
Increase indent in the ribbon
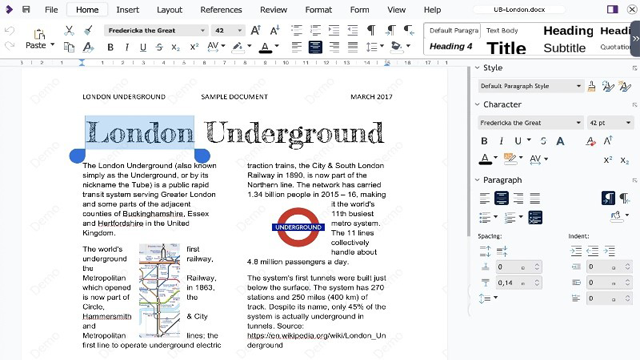[x=334, y=30]
